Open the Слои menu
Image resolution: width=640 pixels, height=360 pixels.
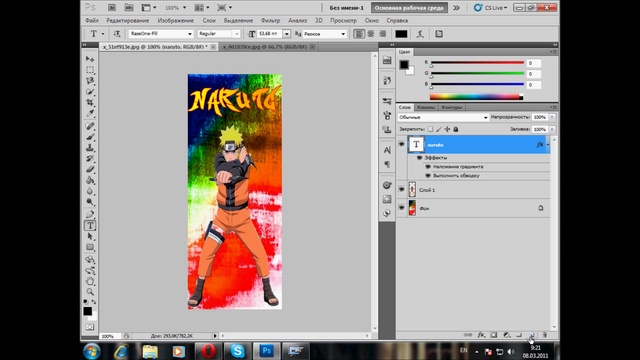pyautogui.click(x=209, y=20)
